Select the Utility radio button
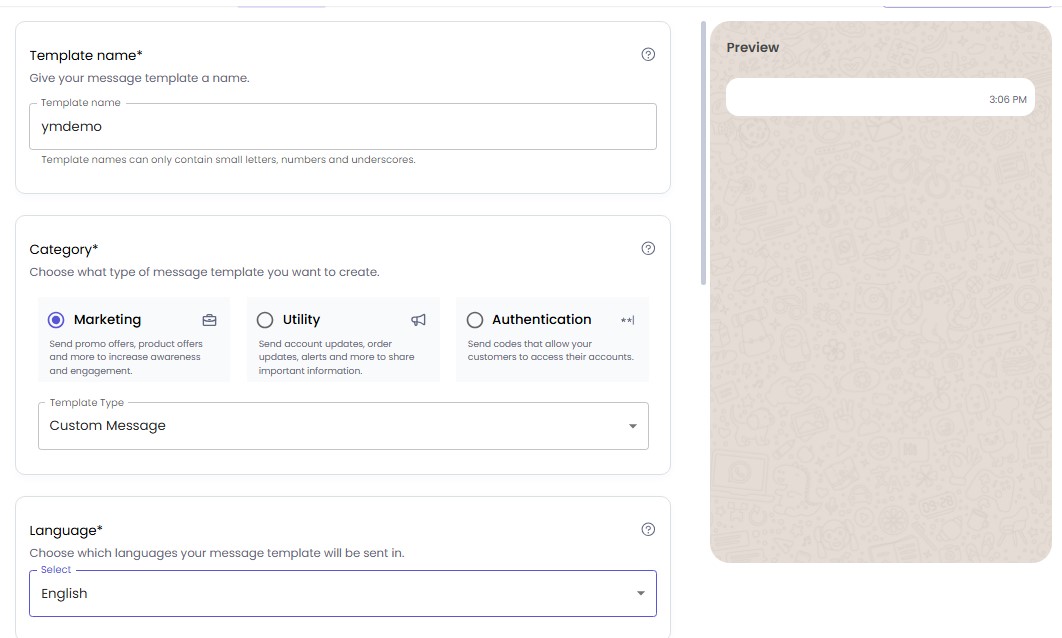The width and height of the screenshot is (1062, 638). (265, 320)
